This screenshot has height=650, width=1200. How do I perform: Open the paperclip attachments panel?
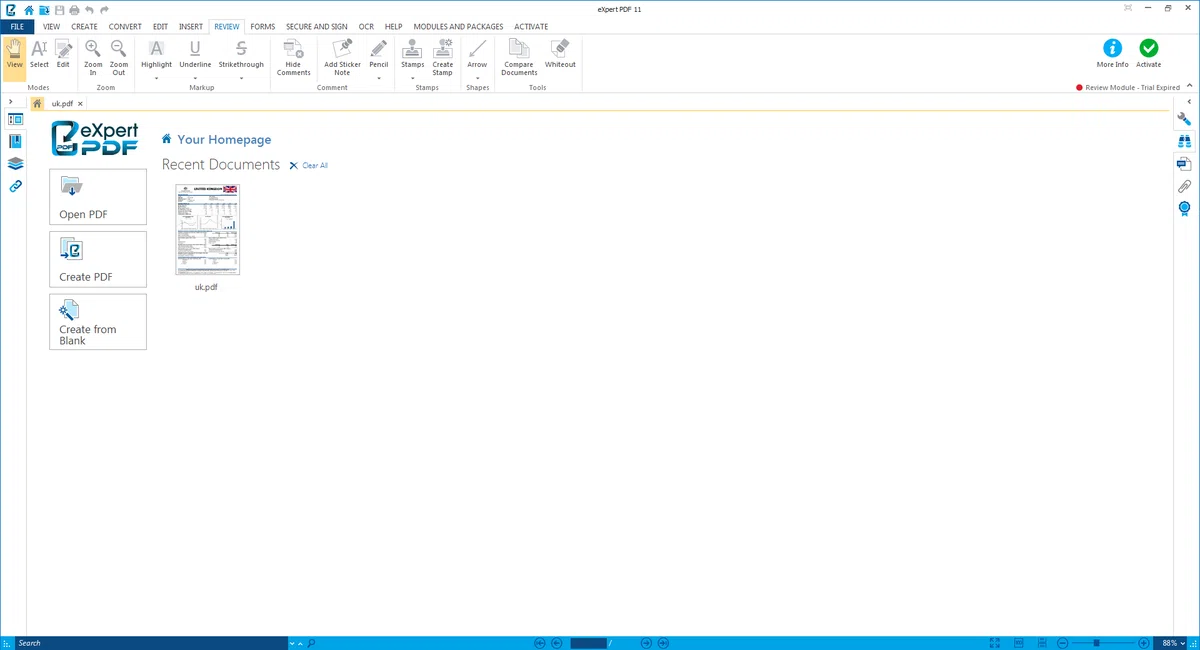pos(1184,186)
